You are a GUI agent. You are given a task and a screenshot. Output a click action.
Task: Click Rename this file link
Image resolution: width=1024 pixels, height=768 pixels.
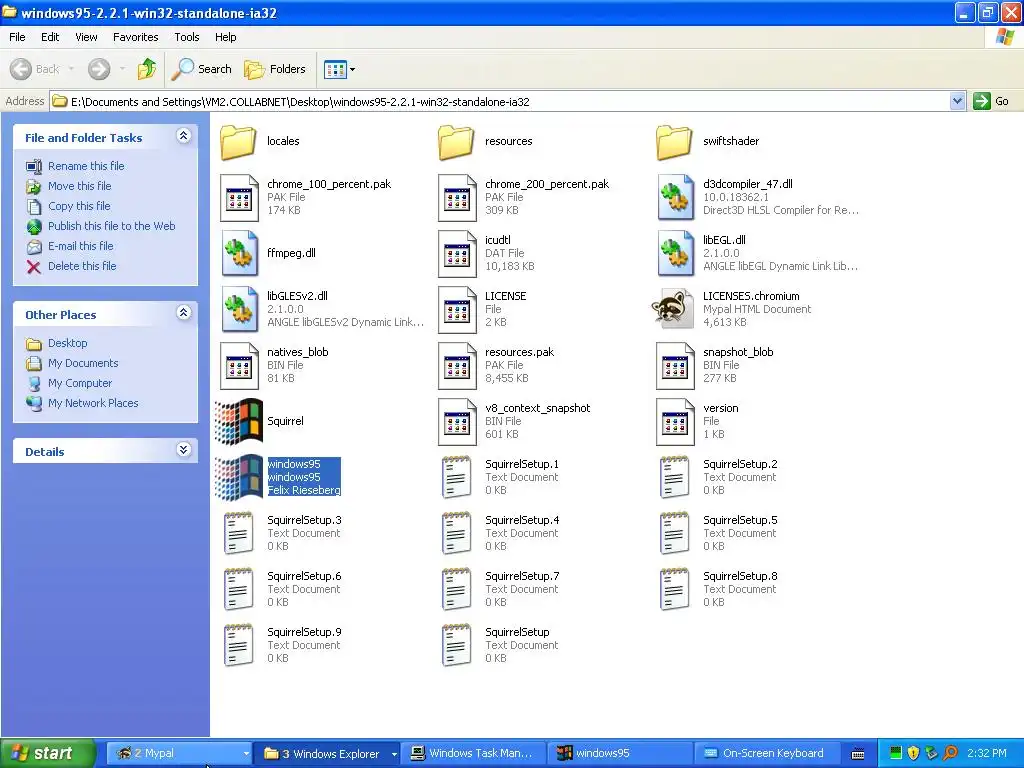pyautogui.click(x=86, y=166)
